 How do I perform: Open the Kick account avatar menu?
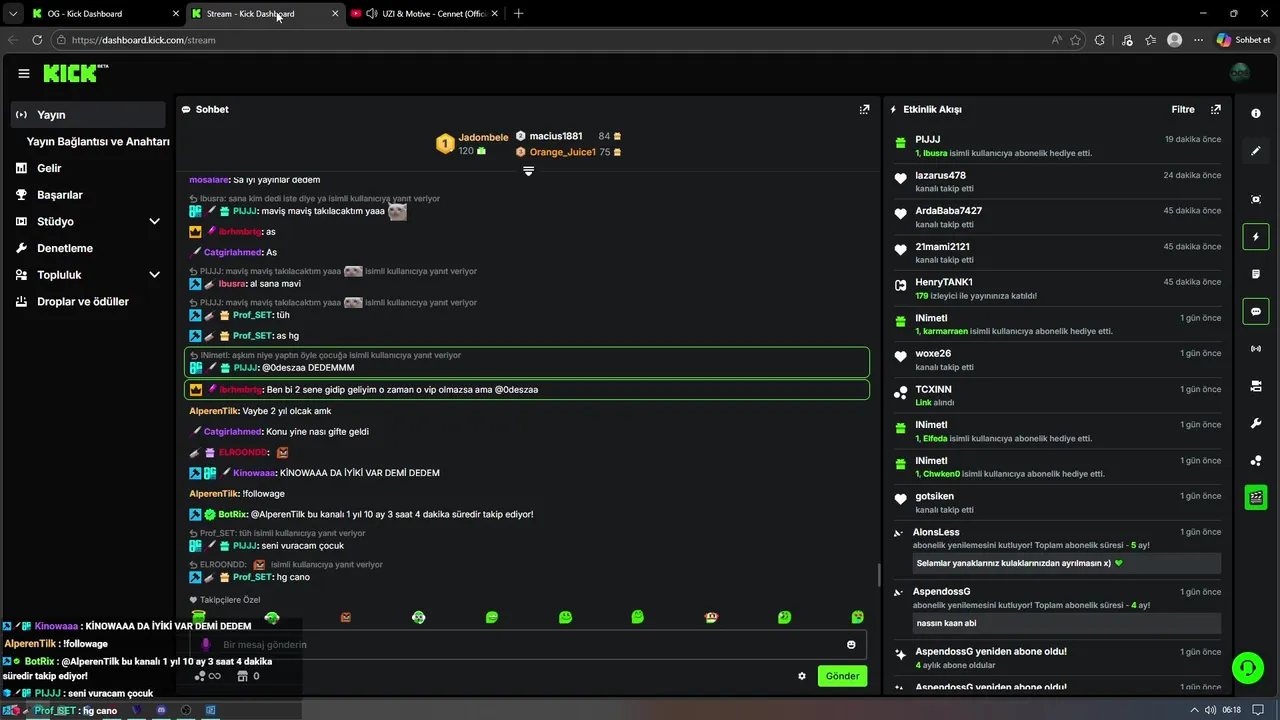pos(1239,73)
